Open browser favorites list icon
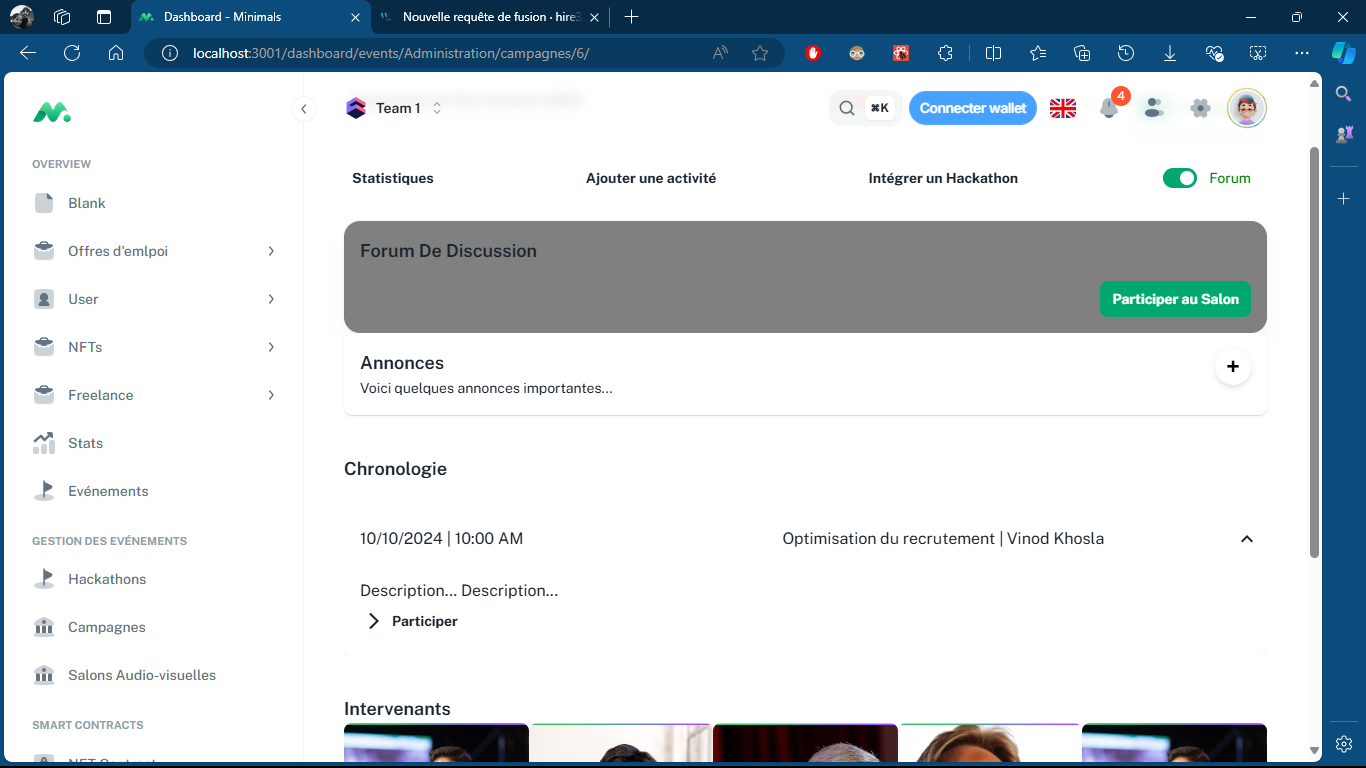This screenshot has height=768, width=1366. tap(1037, 53)
